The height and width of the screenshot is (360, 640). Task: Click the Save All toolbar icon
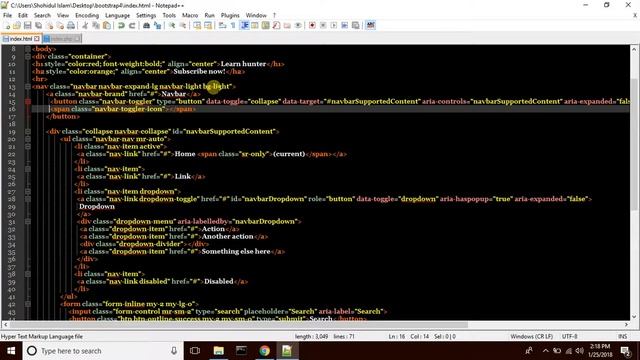[38, 25]
